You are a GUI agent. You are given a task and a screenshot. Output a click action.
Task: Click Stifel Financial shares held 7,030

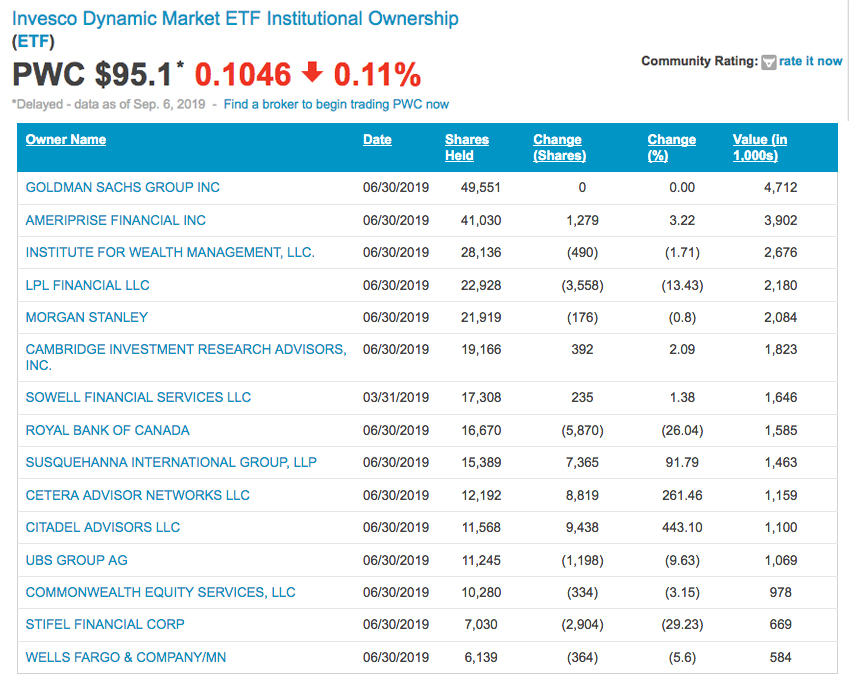481,624
